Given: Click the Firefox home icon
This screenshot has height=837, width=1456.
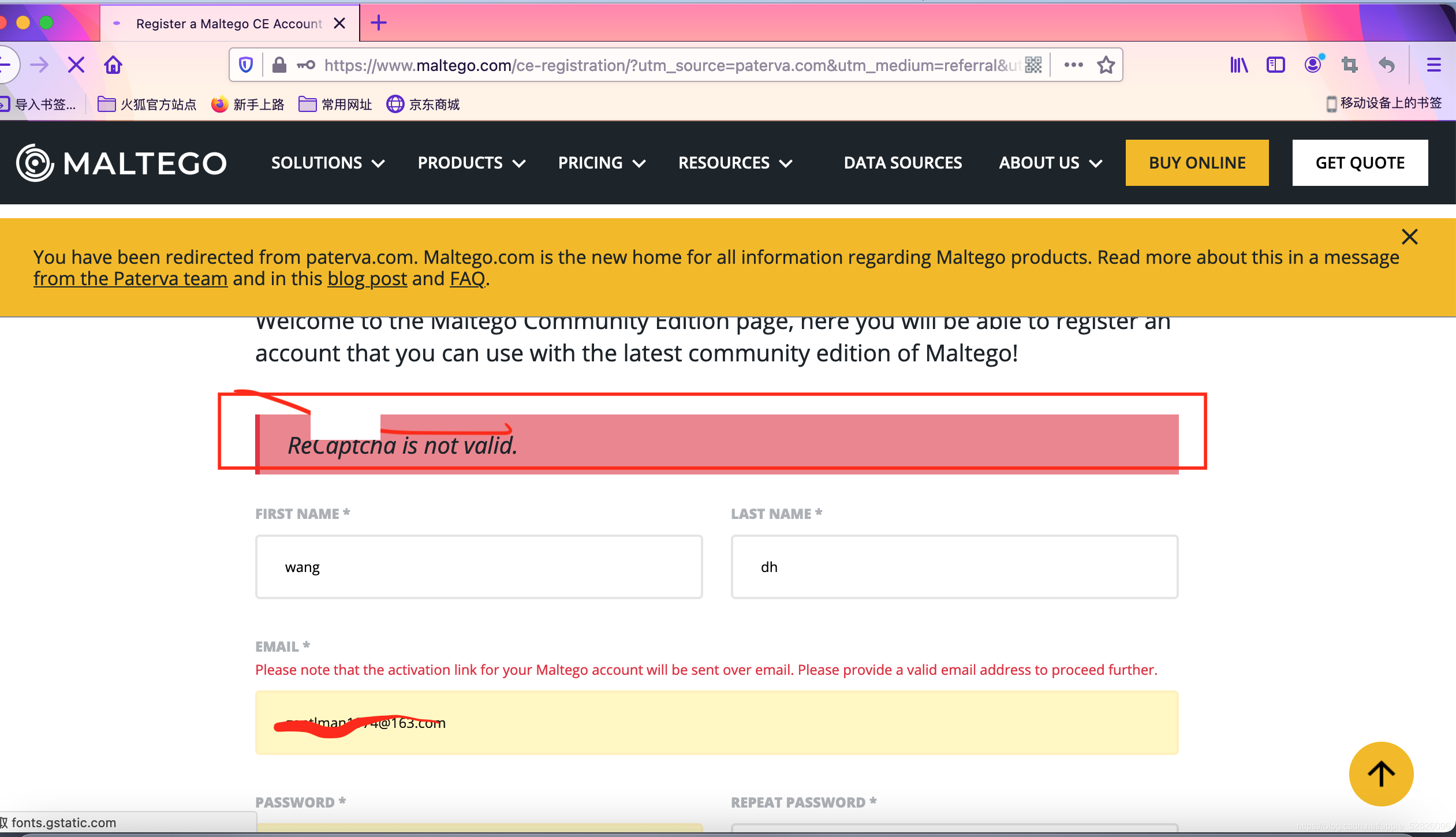Looking at the screenshot, I should [113, 65].
